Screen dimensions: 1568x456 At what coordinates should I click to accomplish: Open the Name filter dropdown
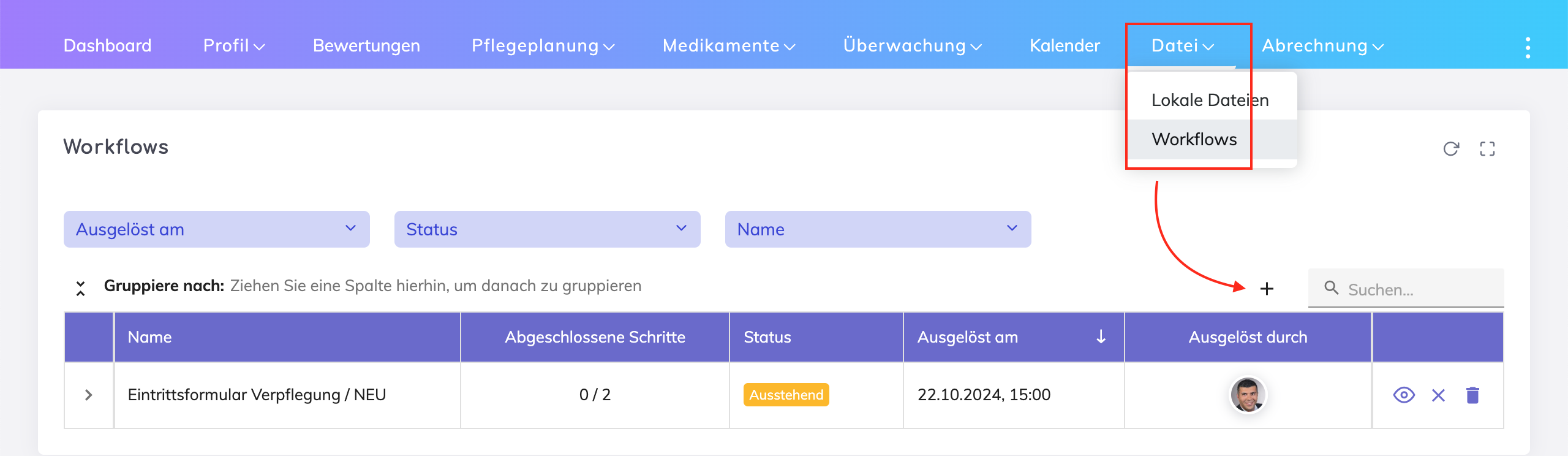click(878, 229)
